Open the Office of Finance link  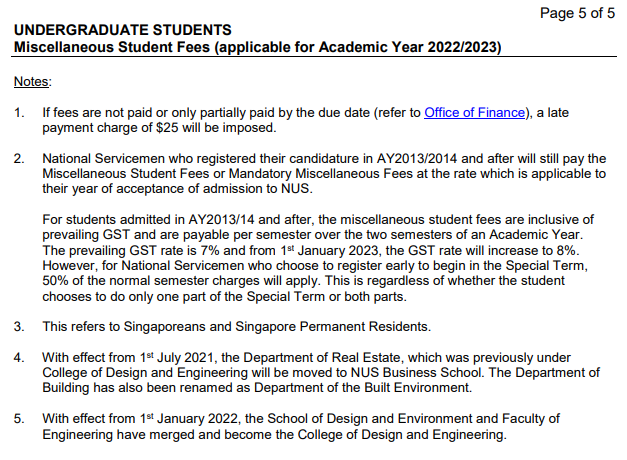(475, 113)
